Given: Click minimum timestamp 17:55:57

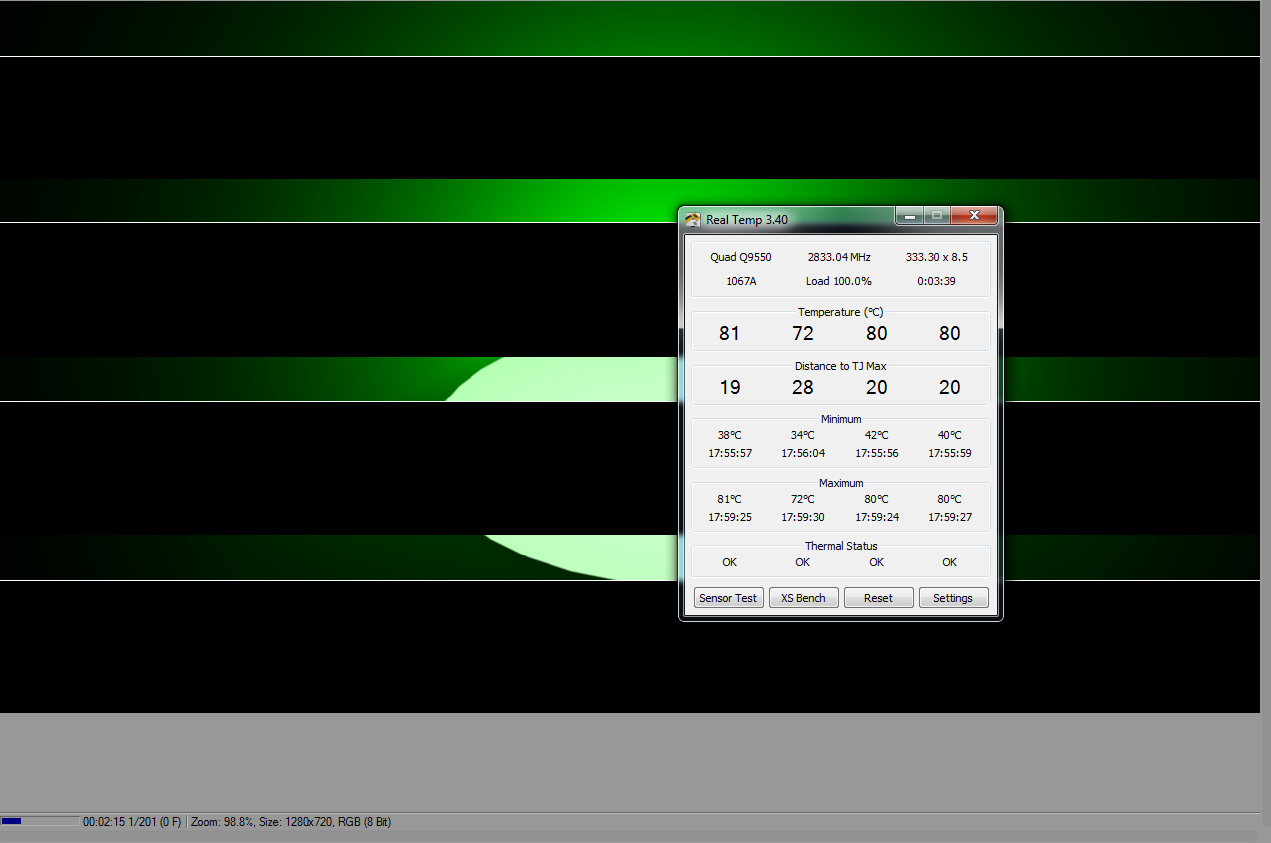Looking at the screenshot, I should pos(730,453).
